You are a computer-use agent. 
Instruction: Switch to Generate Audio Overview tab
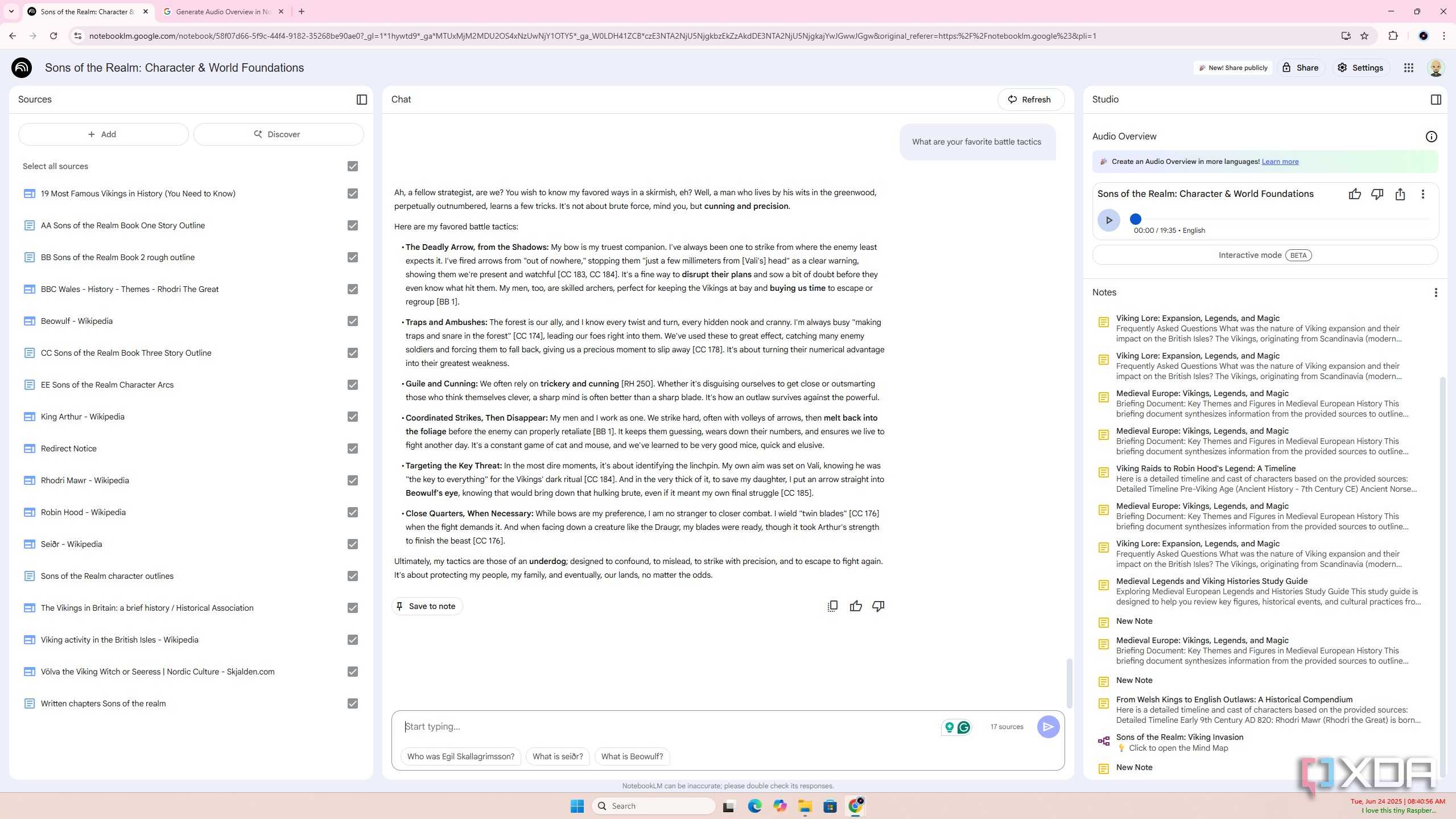point(224,11)
